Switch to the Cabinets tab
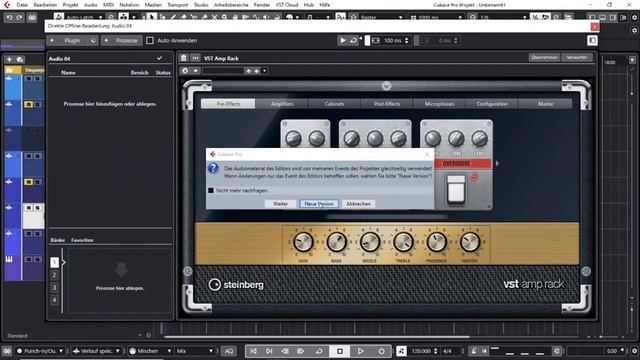Viewport: 640px width, 360px height. point(334,104)
